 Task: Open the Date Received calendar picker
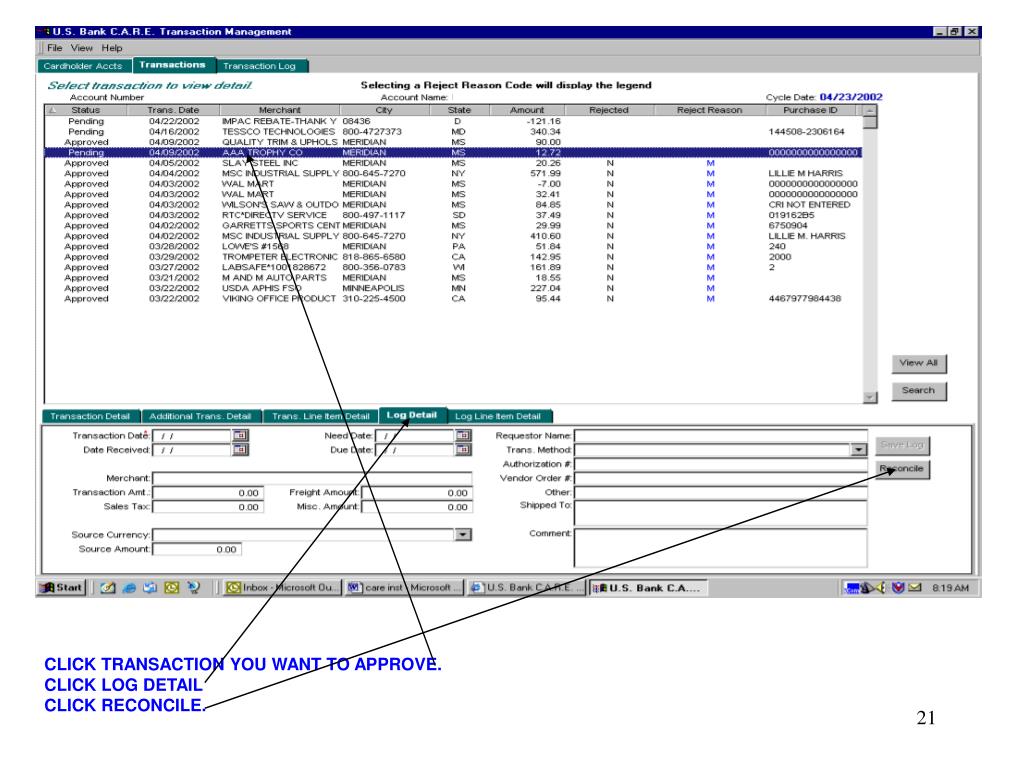tap(240, 449)
